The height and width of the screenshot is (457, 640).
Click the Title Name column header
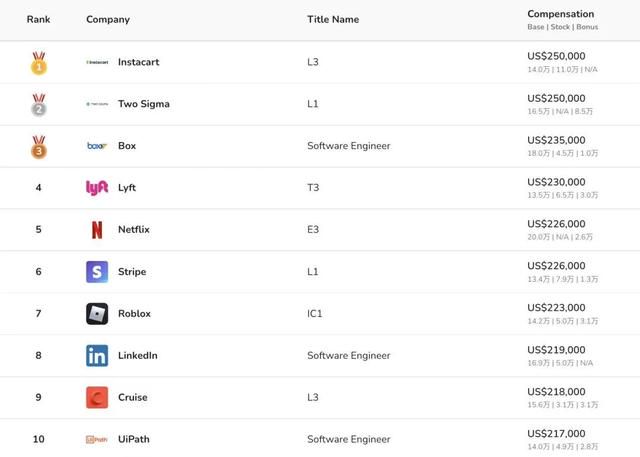point(333,20)
